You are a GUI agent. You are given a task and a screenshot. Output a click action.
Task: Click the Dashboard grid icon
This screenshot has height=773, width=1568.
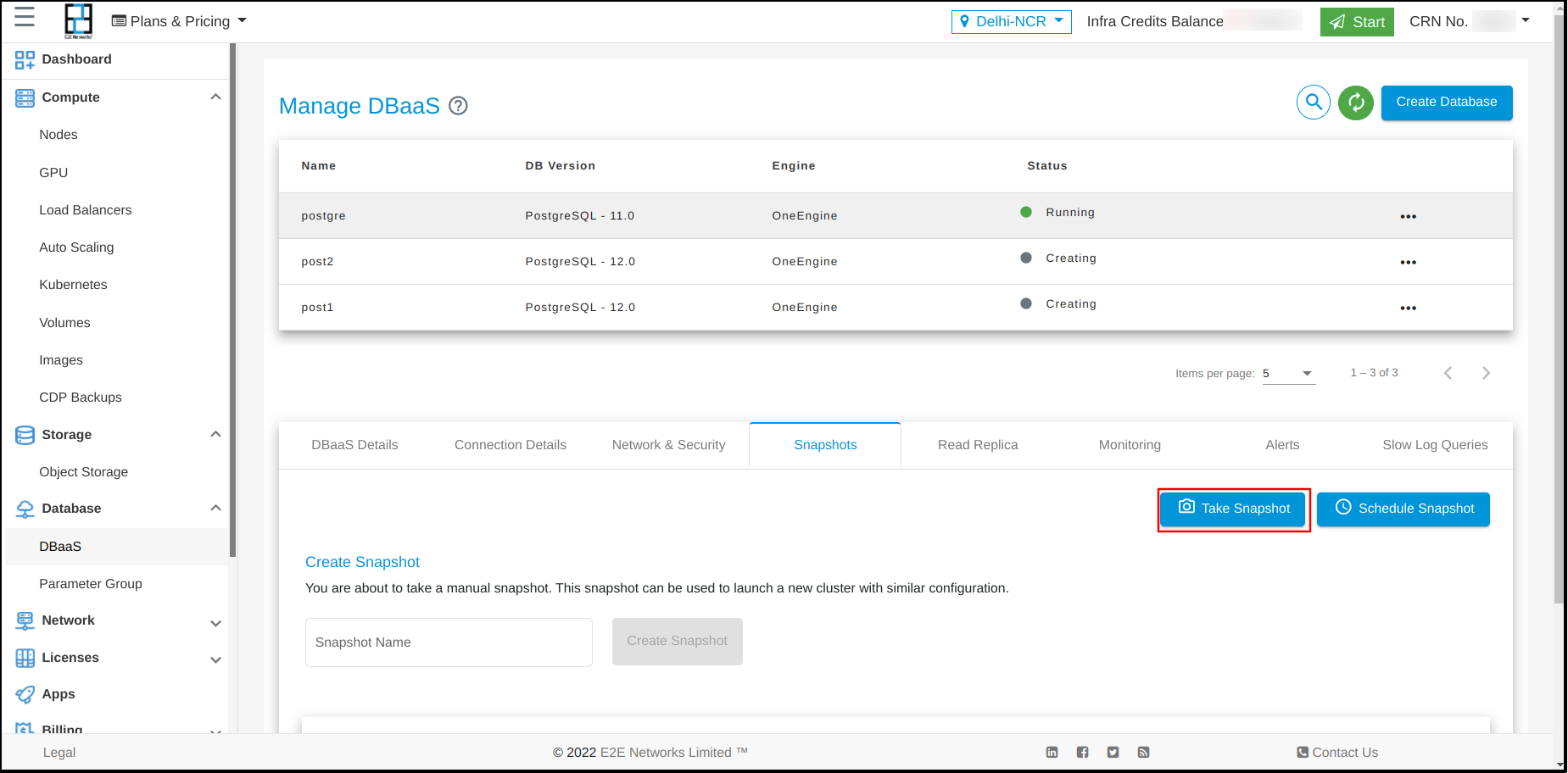point(25,59)
